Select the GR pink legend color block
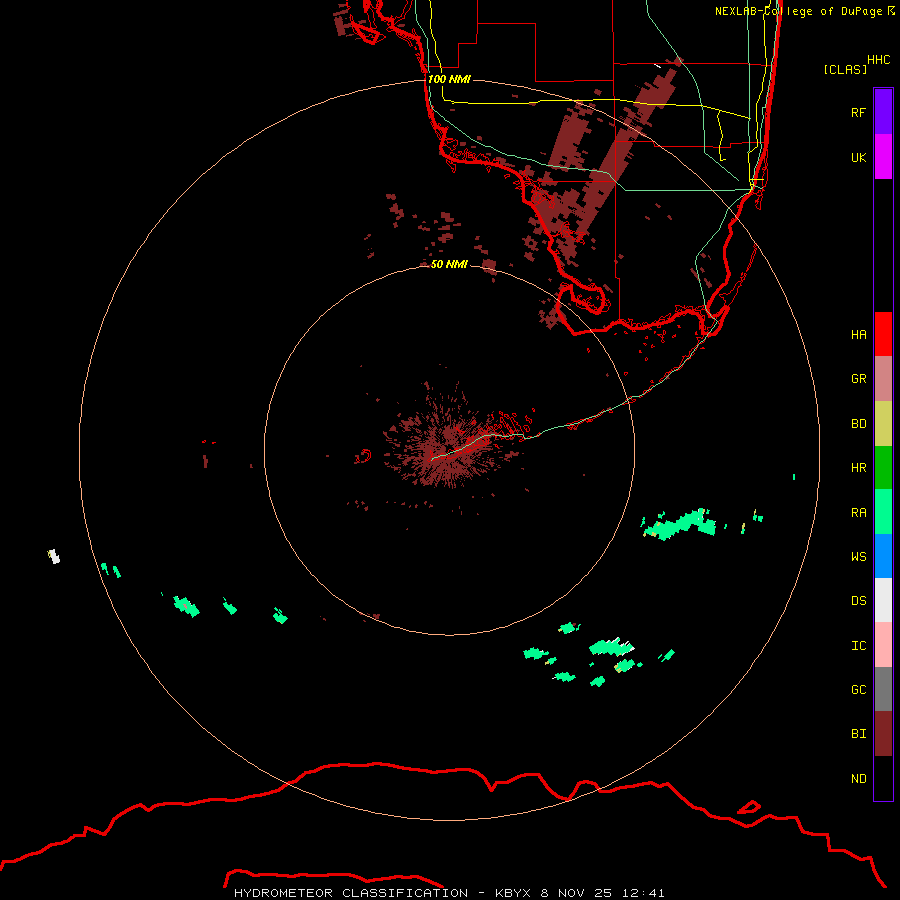Viewport: 900px width, 900px height. click(x=883, y=379)
